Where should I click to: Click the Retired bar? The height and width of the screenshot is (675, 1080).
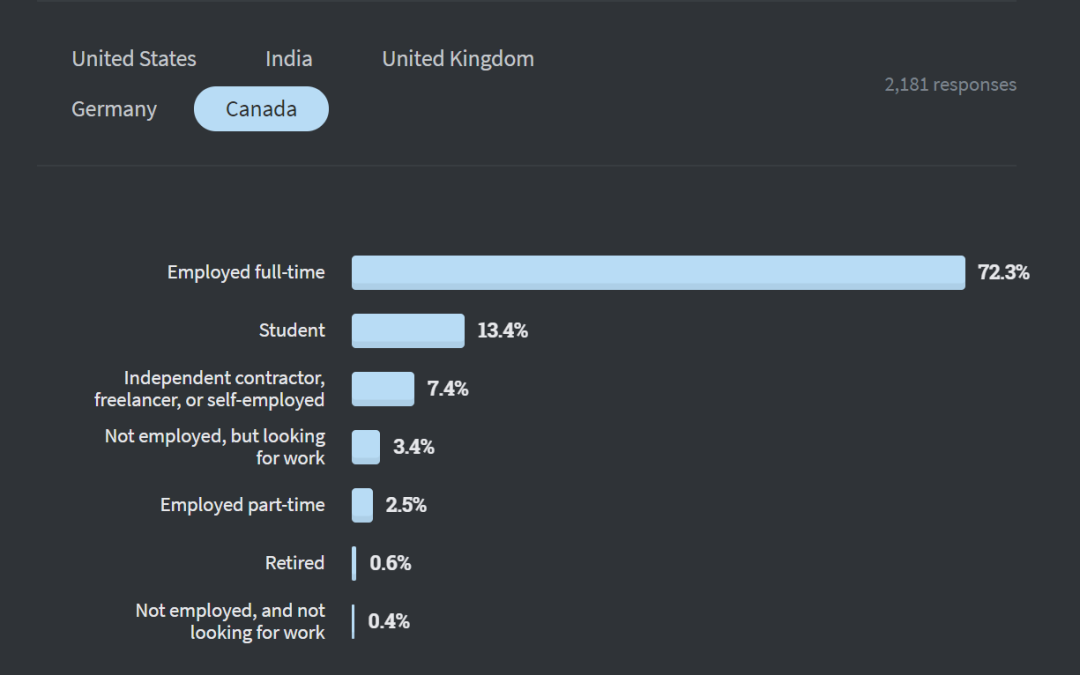(x=354, y=563)
